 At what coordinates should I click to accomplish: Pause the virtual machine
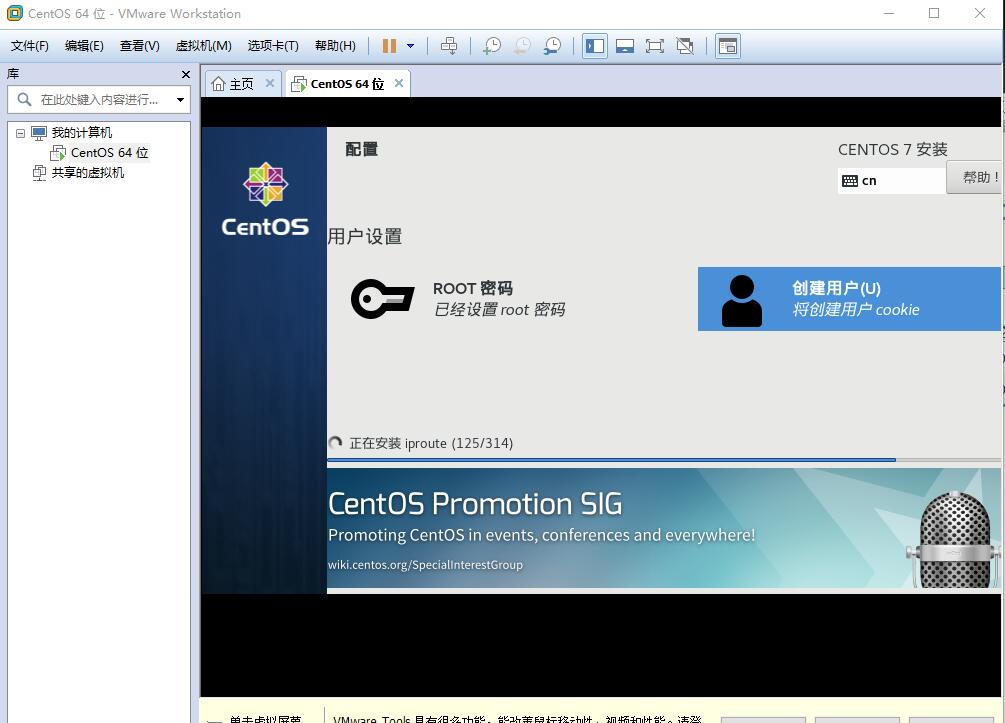tap(389, 46)
